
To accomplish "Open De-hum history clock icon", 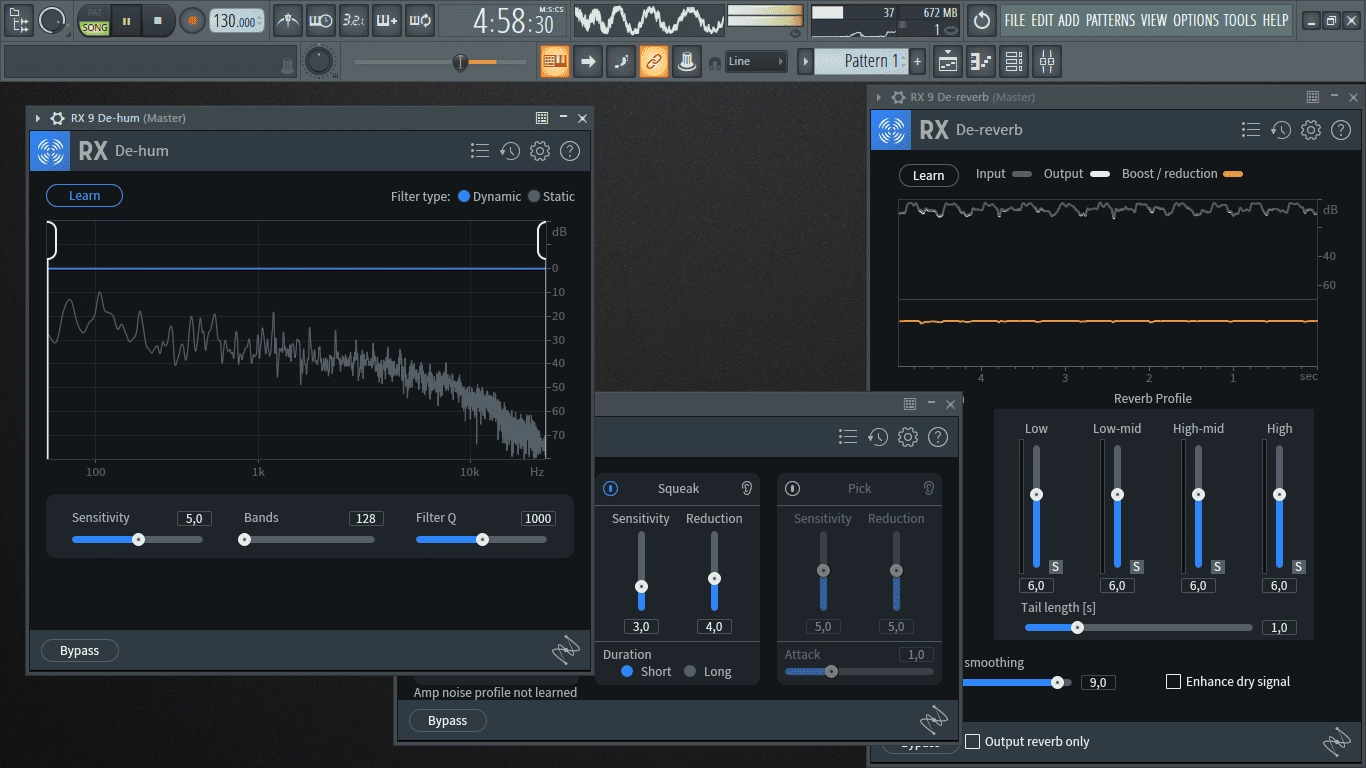I will coord(510,151).
